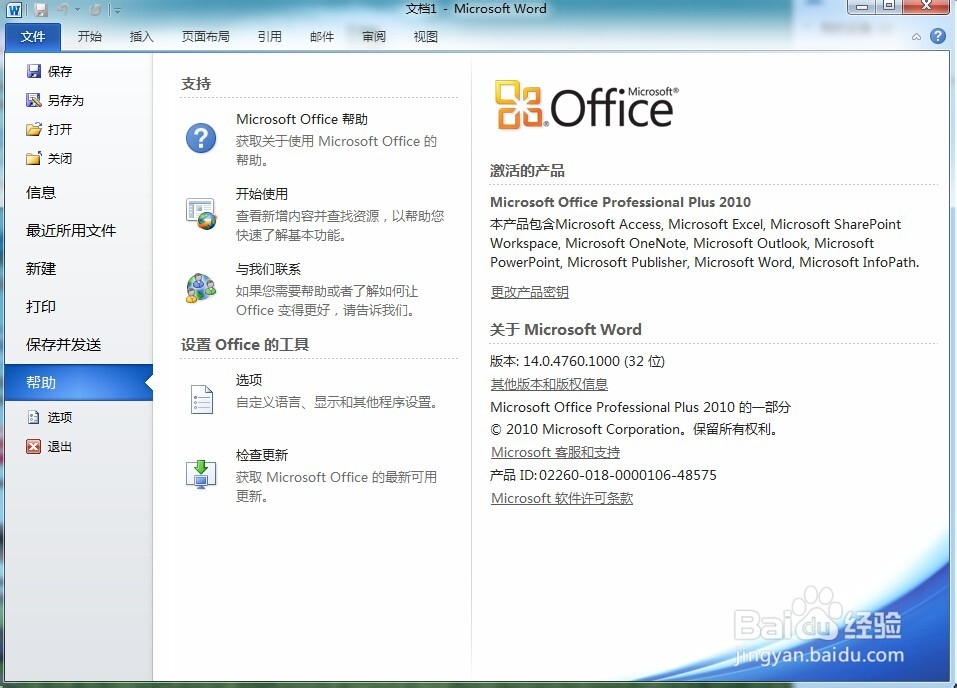Maximize the Word window
The image size is (957, 688).
(x=889, y=7)
